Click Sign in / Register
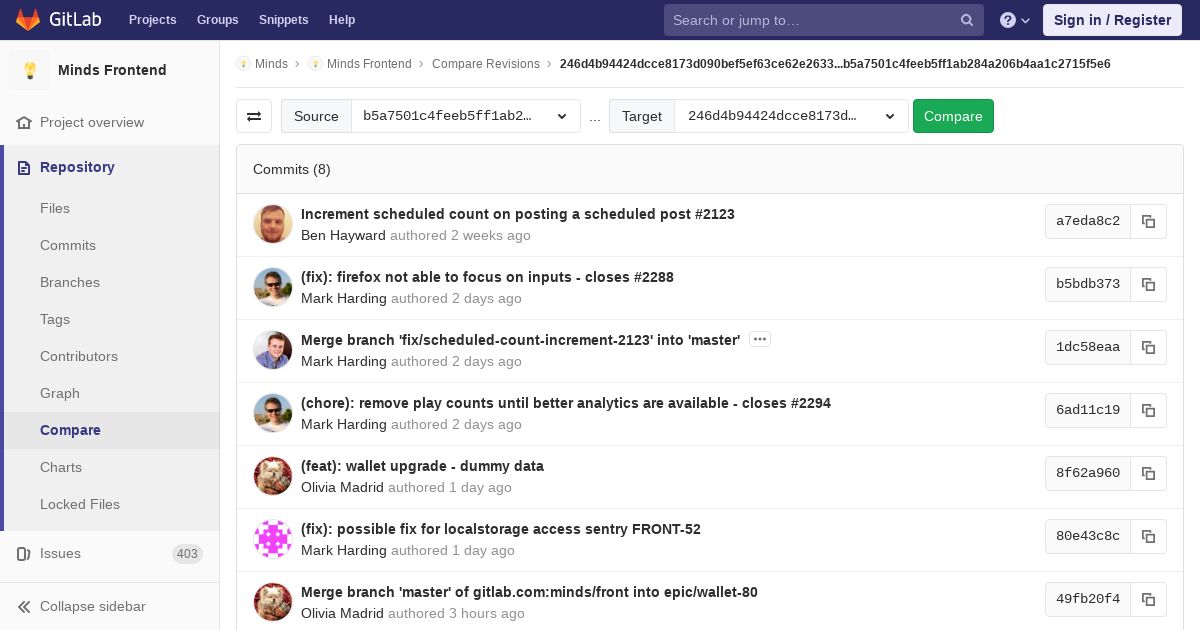1200x630 pixels. point(1112,20)
